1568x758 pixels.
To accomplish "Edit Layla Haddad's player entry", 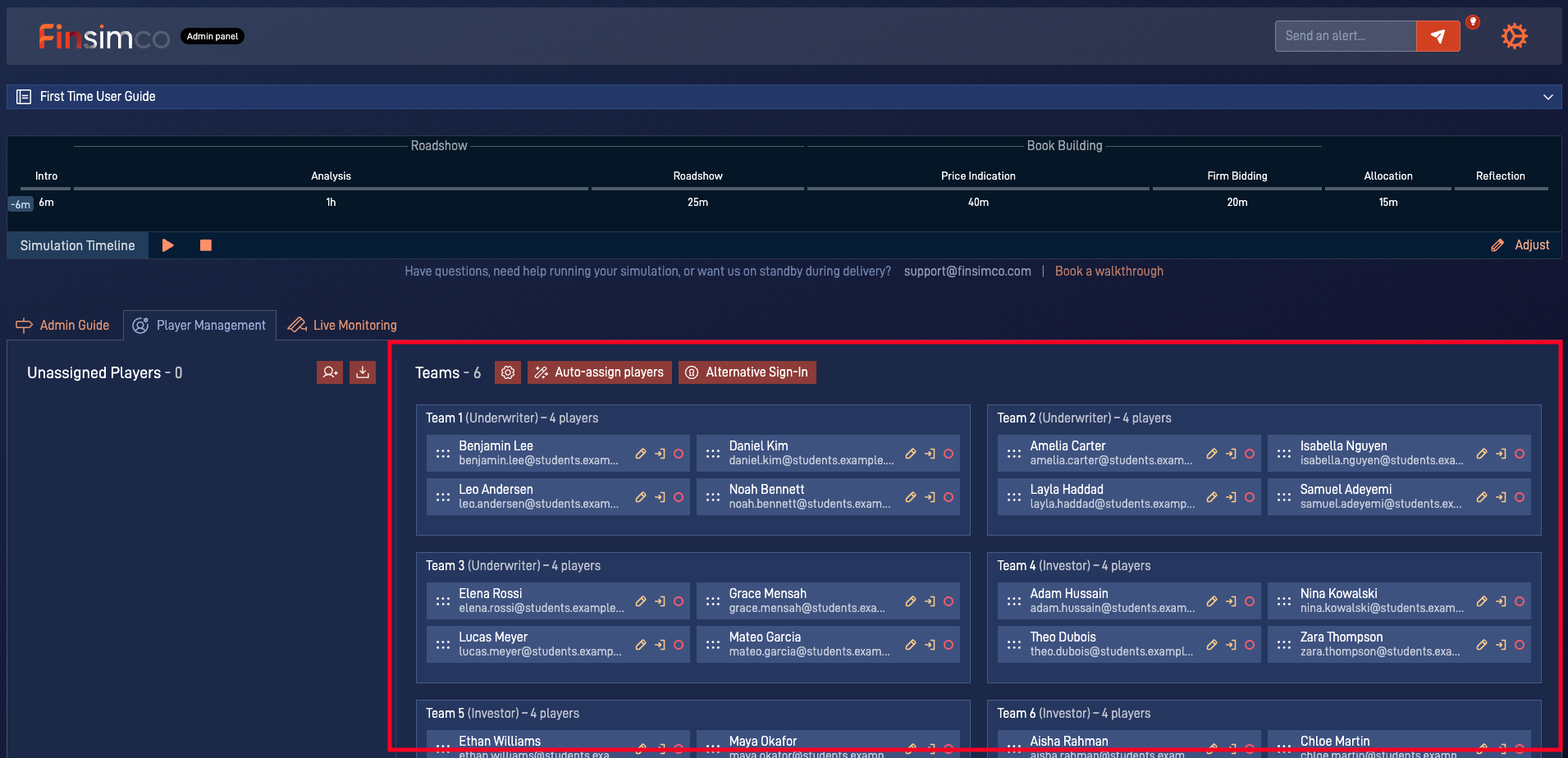I will (x=1212, y=497).
